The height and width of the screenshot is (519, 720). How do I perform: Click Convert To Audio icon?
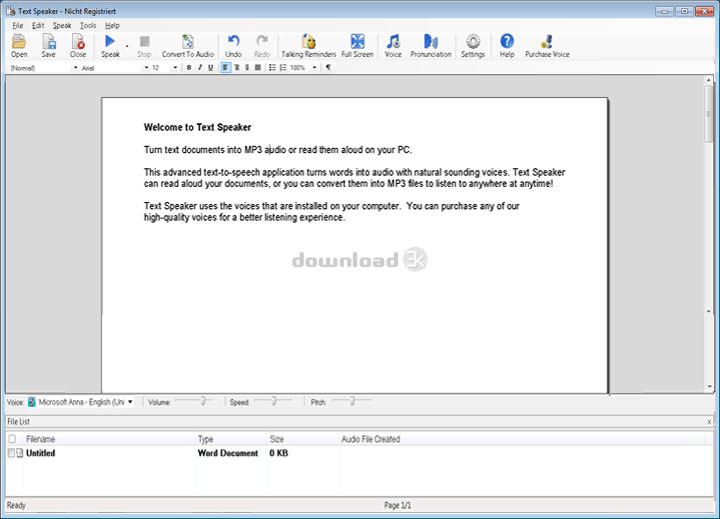pos(188,45)
